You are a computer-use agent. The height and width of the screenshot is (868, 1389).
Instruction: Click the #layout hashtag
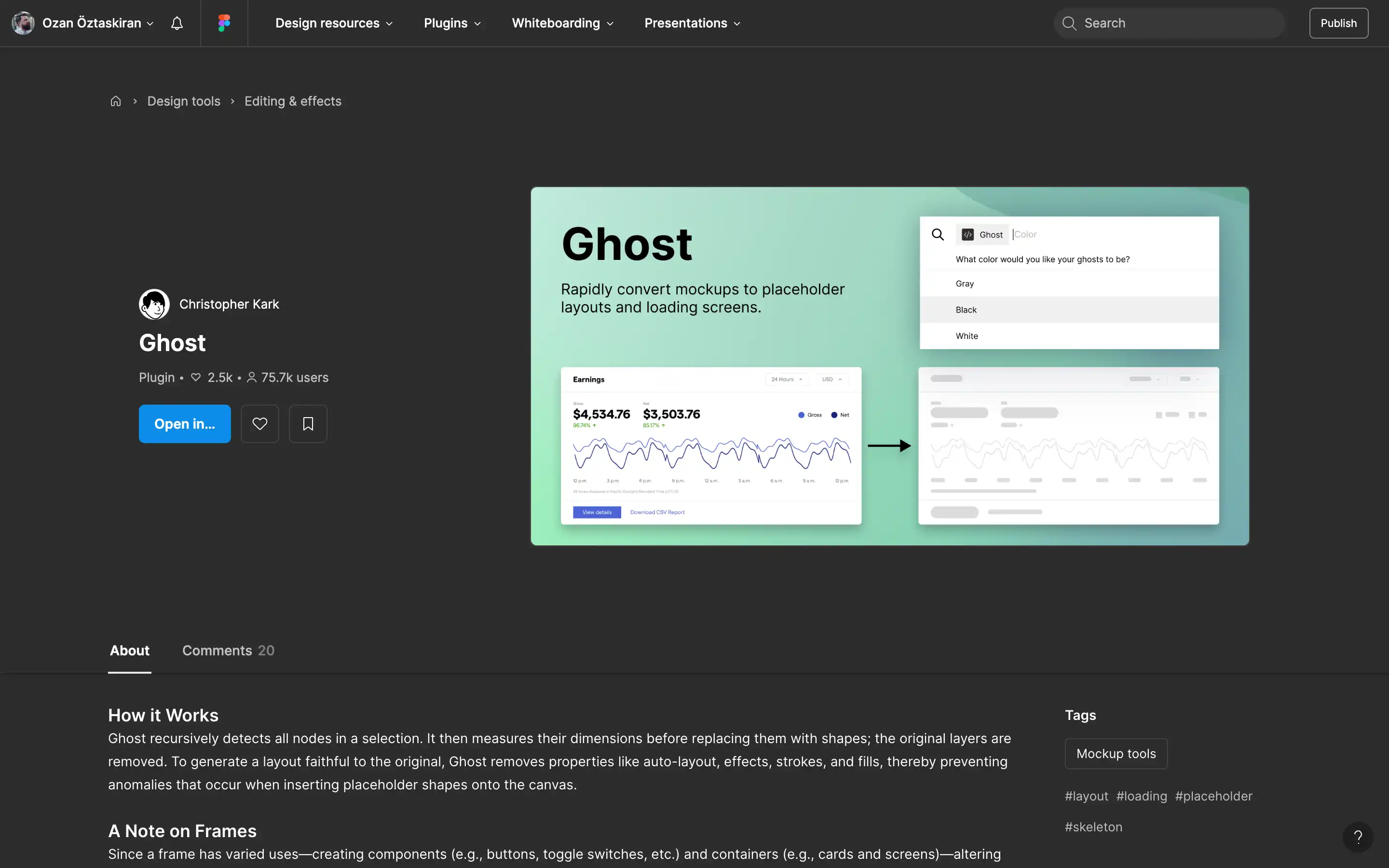point(1087,796)
